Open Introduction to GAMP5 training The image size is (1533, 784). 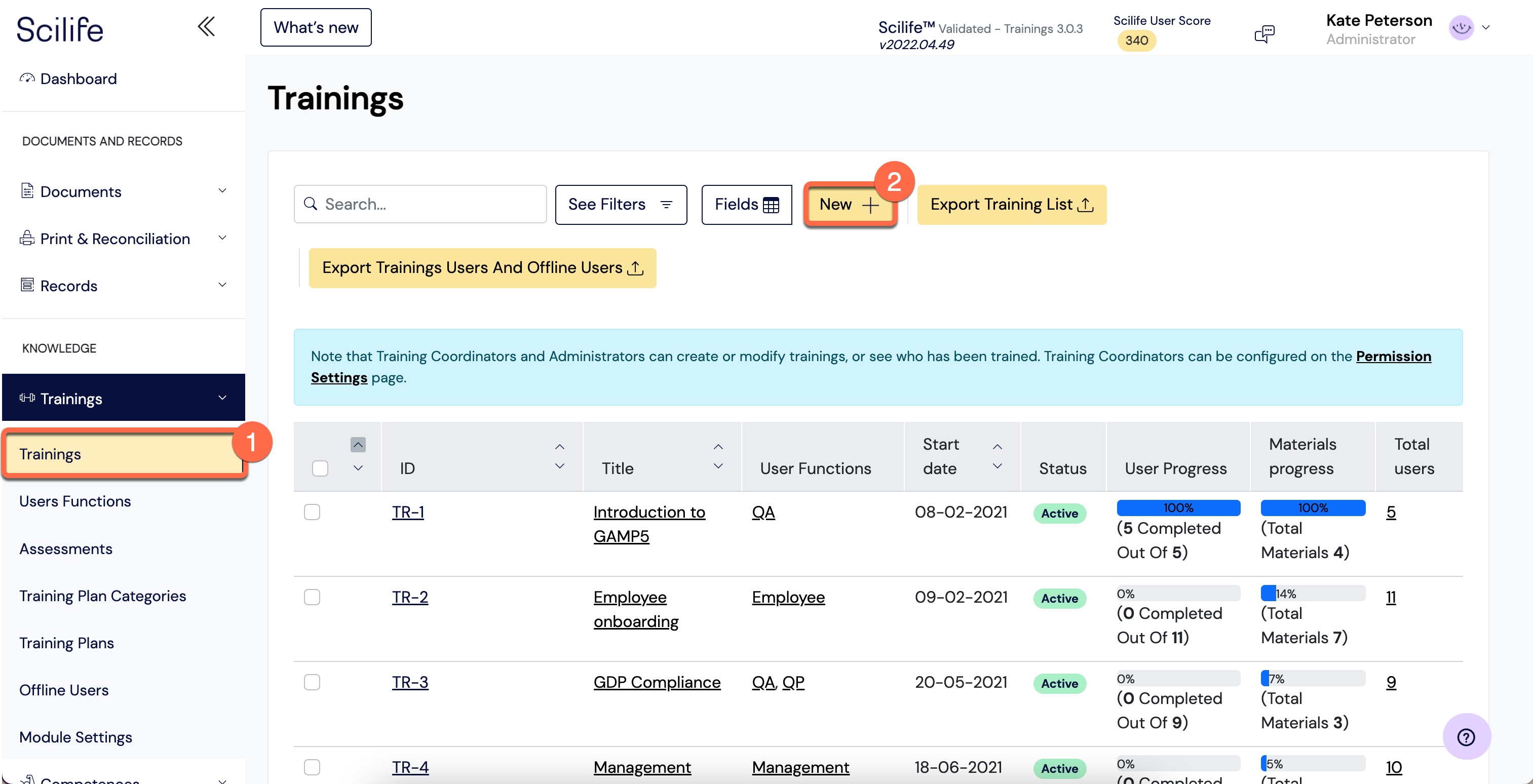(x=649, y=524)
